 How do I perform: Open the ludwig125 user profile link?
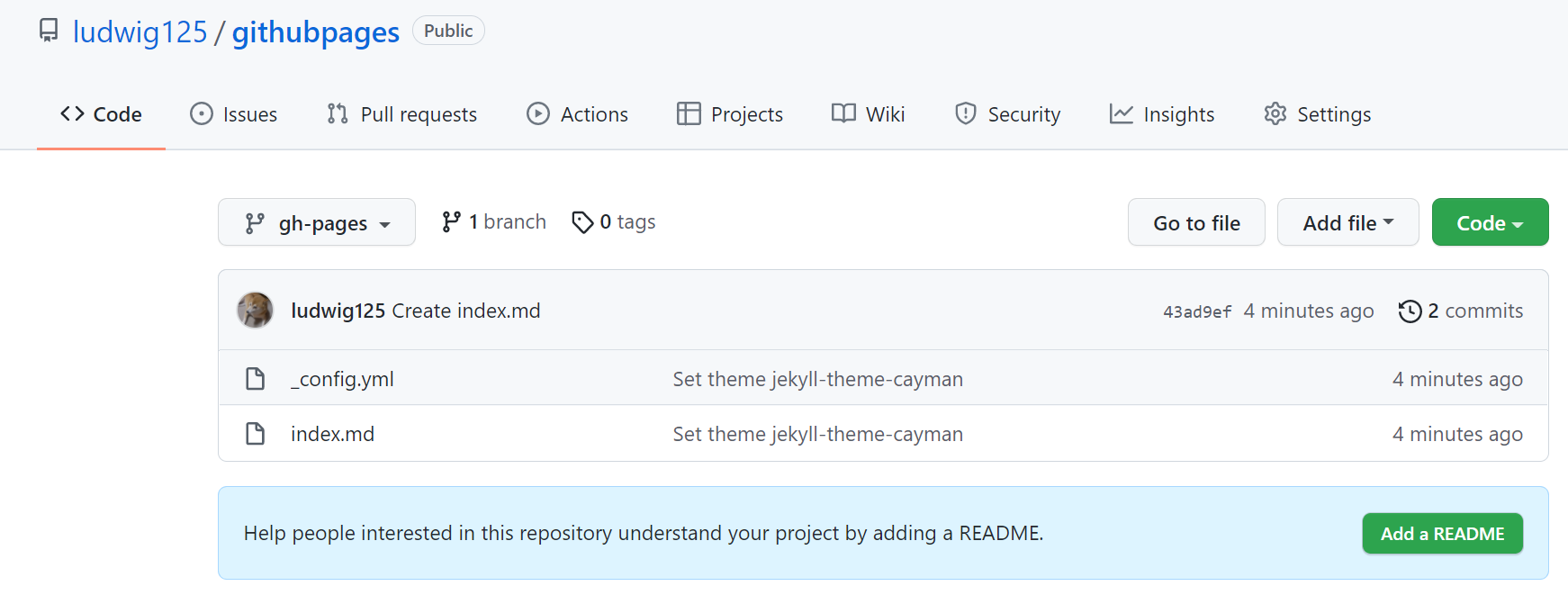(140, 32)
